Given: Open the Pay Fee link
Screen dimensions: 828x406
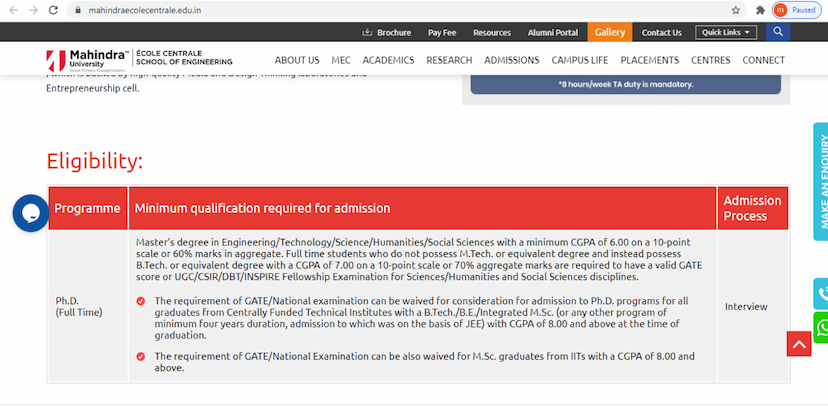Looking at the screenshot, I should tap(442, 32).
